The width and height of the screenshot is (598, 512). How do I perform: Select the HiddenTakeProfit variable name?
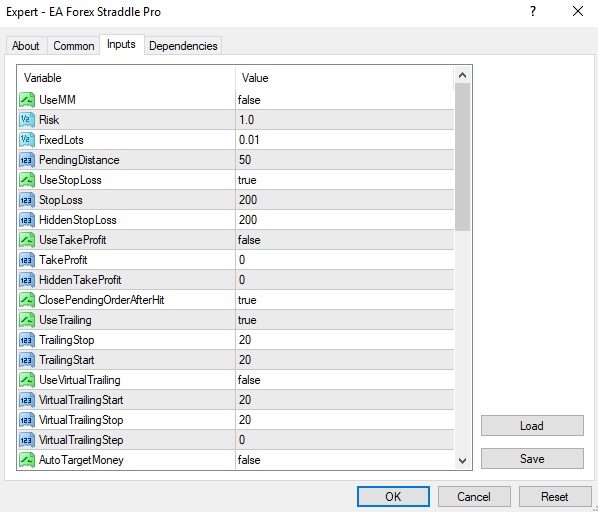tap(80, 280)
